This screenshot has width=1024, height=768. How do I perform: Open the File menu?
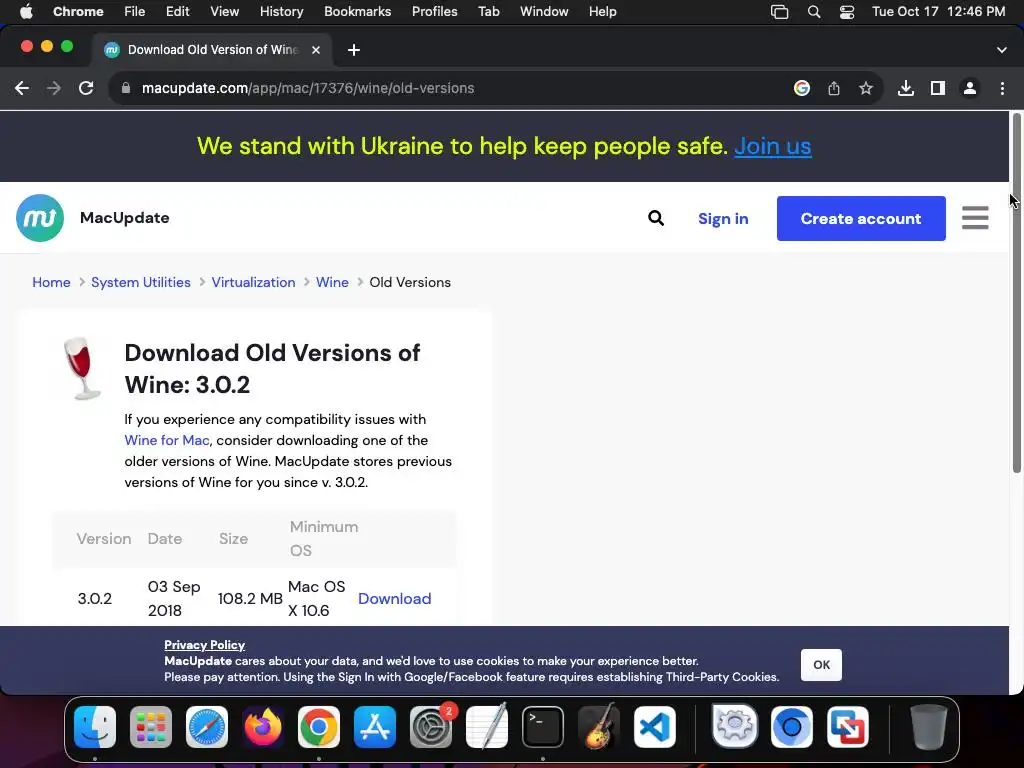135,11
